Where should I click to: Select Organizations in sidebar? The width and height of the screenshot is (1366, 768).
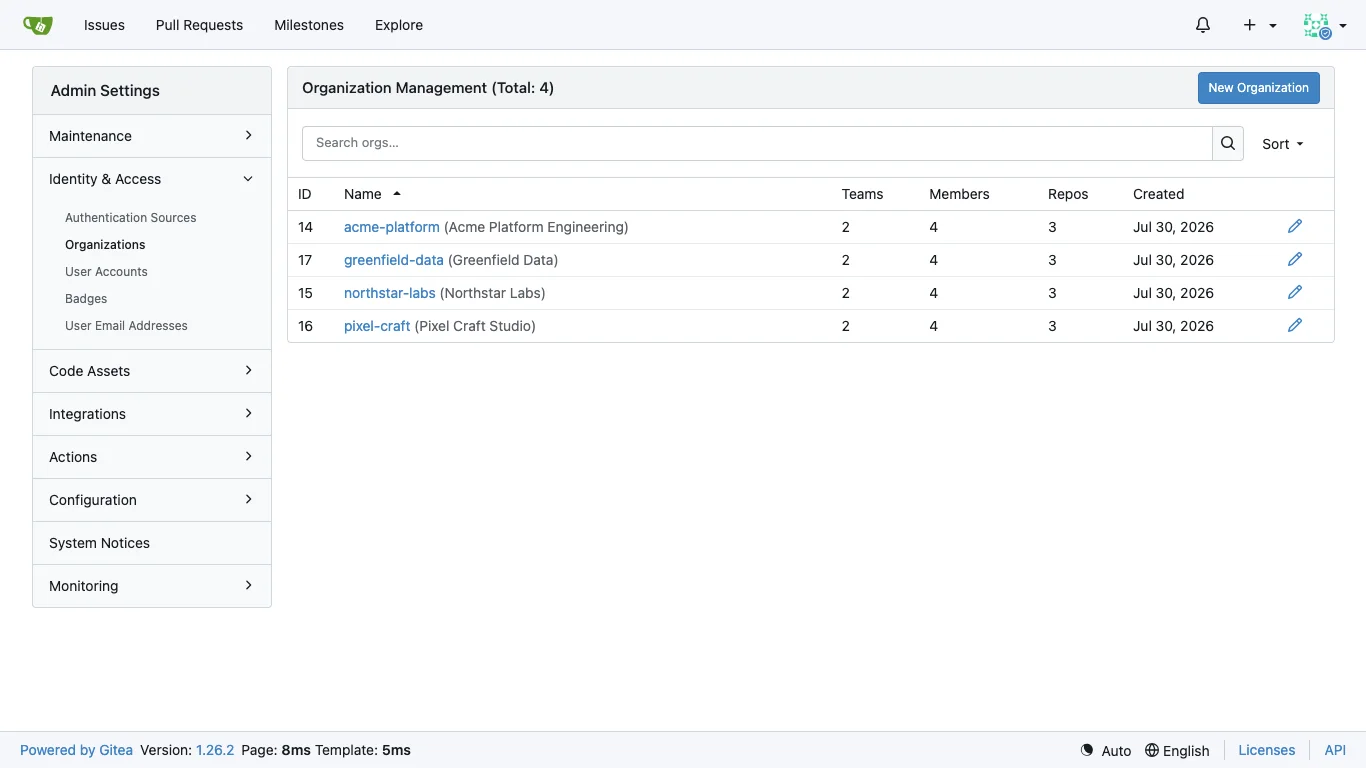tap(105, 245)
